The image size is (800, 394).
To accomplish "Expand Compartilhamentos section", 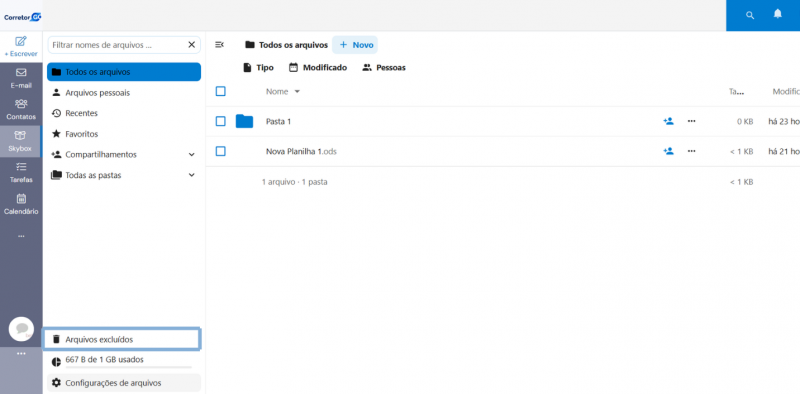I will [x=192, y=155].
